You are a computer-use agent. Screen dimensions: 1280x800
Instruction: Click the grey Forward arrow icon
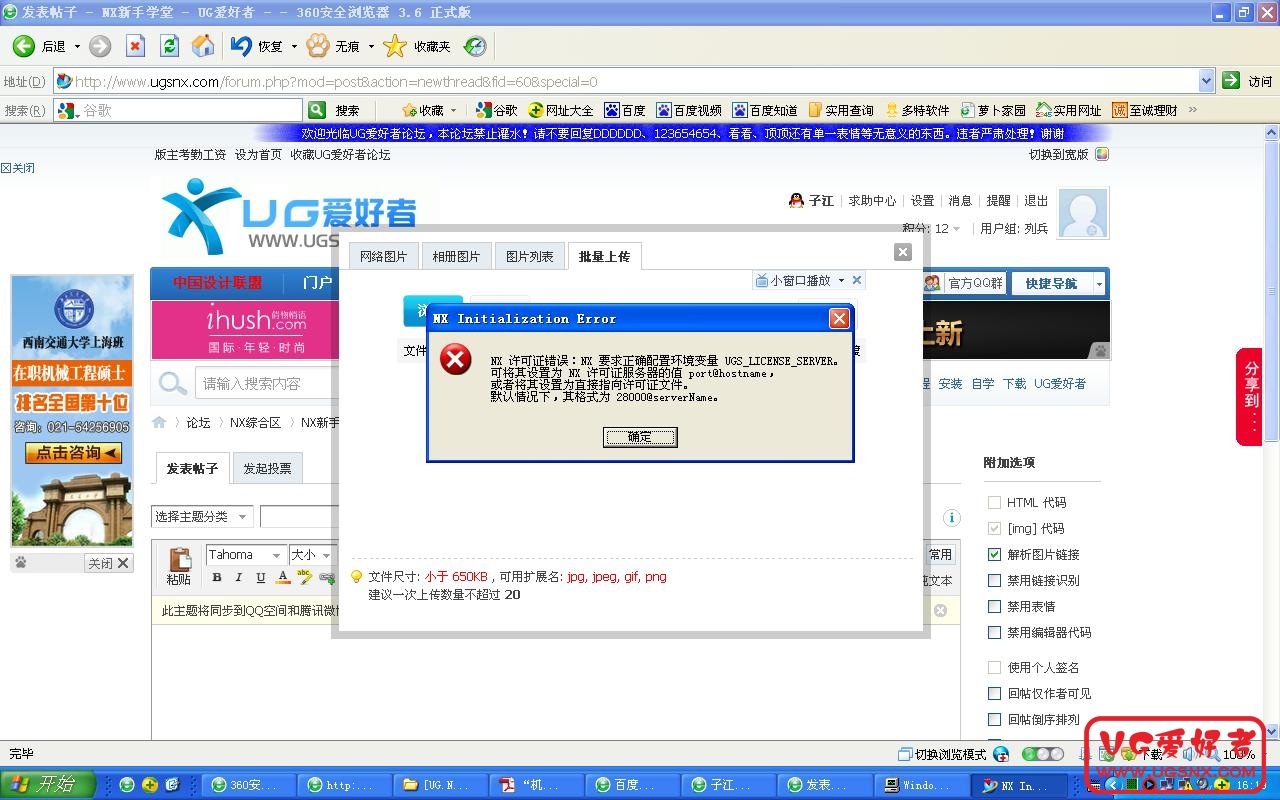click(x=100, y=46)
